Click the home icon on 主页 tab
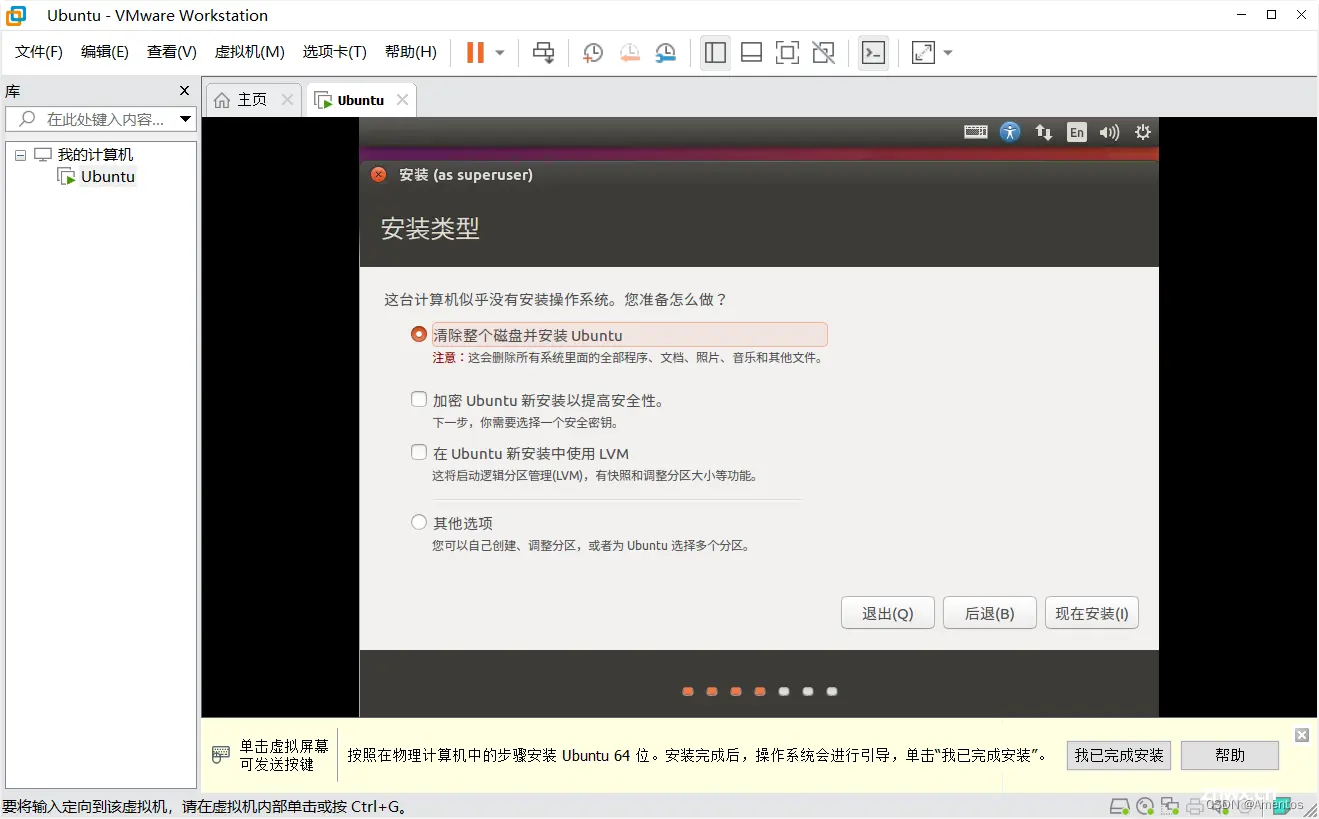The width and height of the screenshot is (1319, 819). (222, 100)
